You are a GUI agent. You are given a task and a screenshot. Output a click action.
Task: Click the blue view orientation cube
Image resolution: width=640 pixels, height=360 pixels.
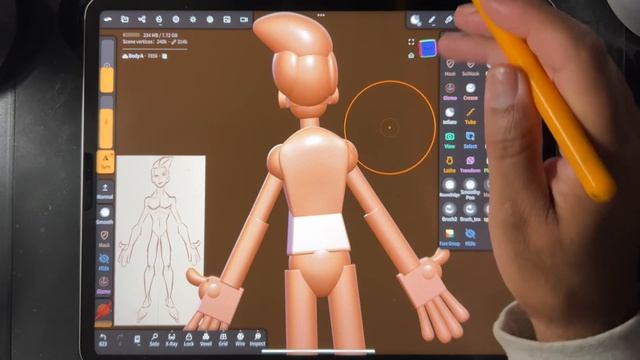(x=427, y=49)
